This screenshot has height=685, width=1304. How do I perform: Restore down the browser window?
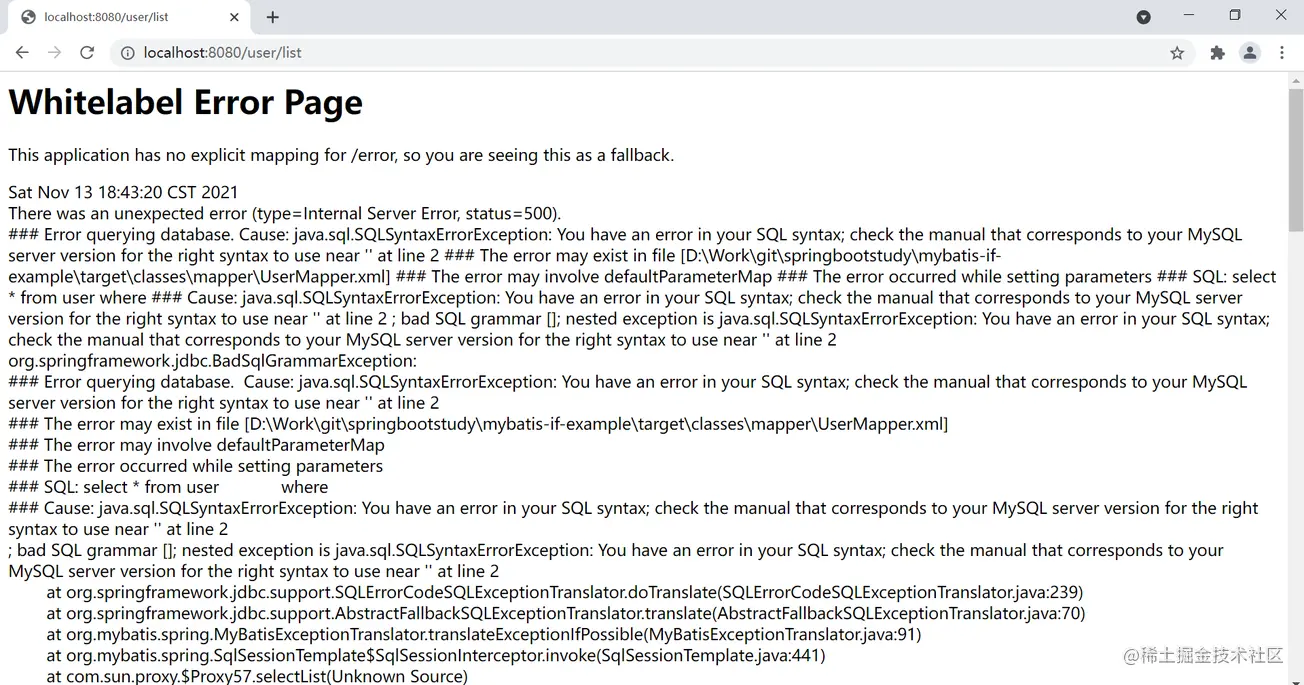click(x=1235, y=16)
